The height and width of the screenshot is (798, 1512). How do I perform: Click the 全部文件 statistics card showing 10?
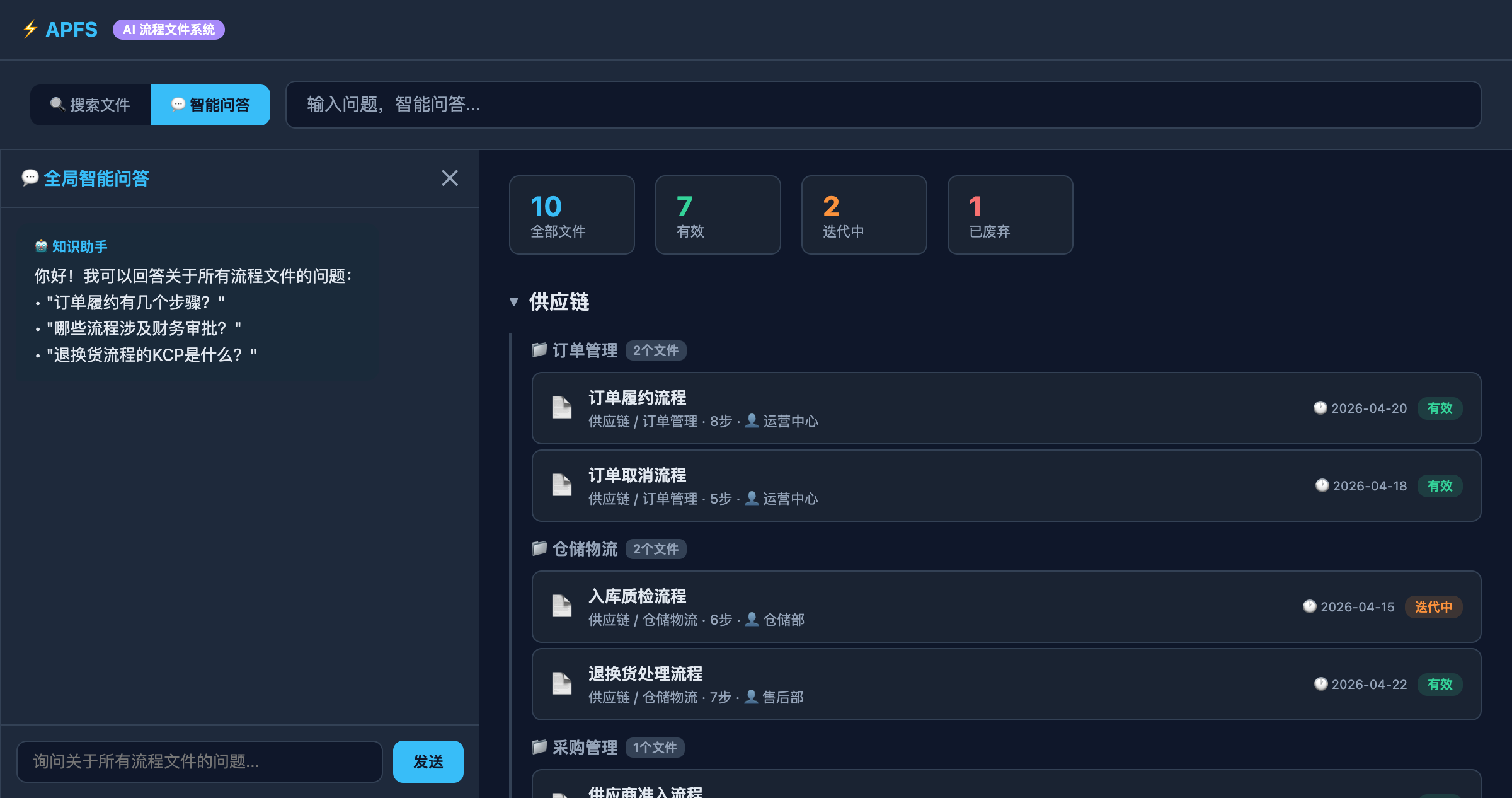tap(571, 214)
